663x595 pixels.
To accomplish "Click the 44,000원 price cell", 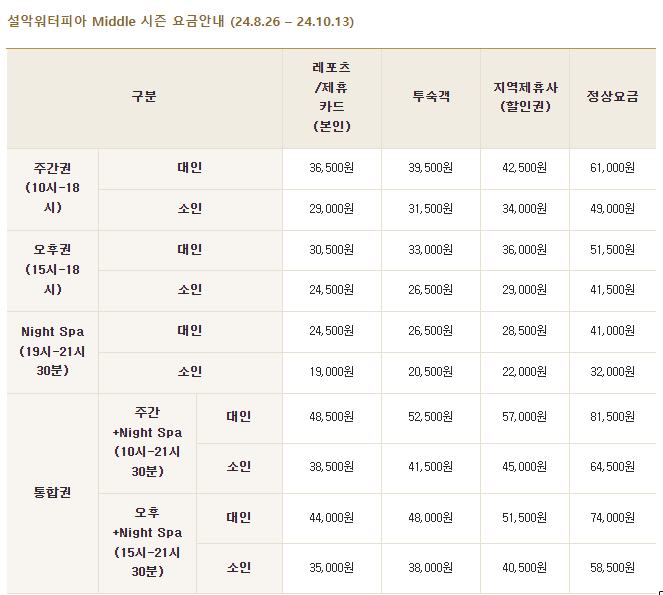I will (332, 518).
